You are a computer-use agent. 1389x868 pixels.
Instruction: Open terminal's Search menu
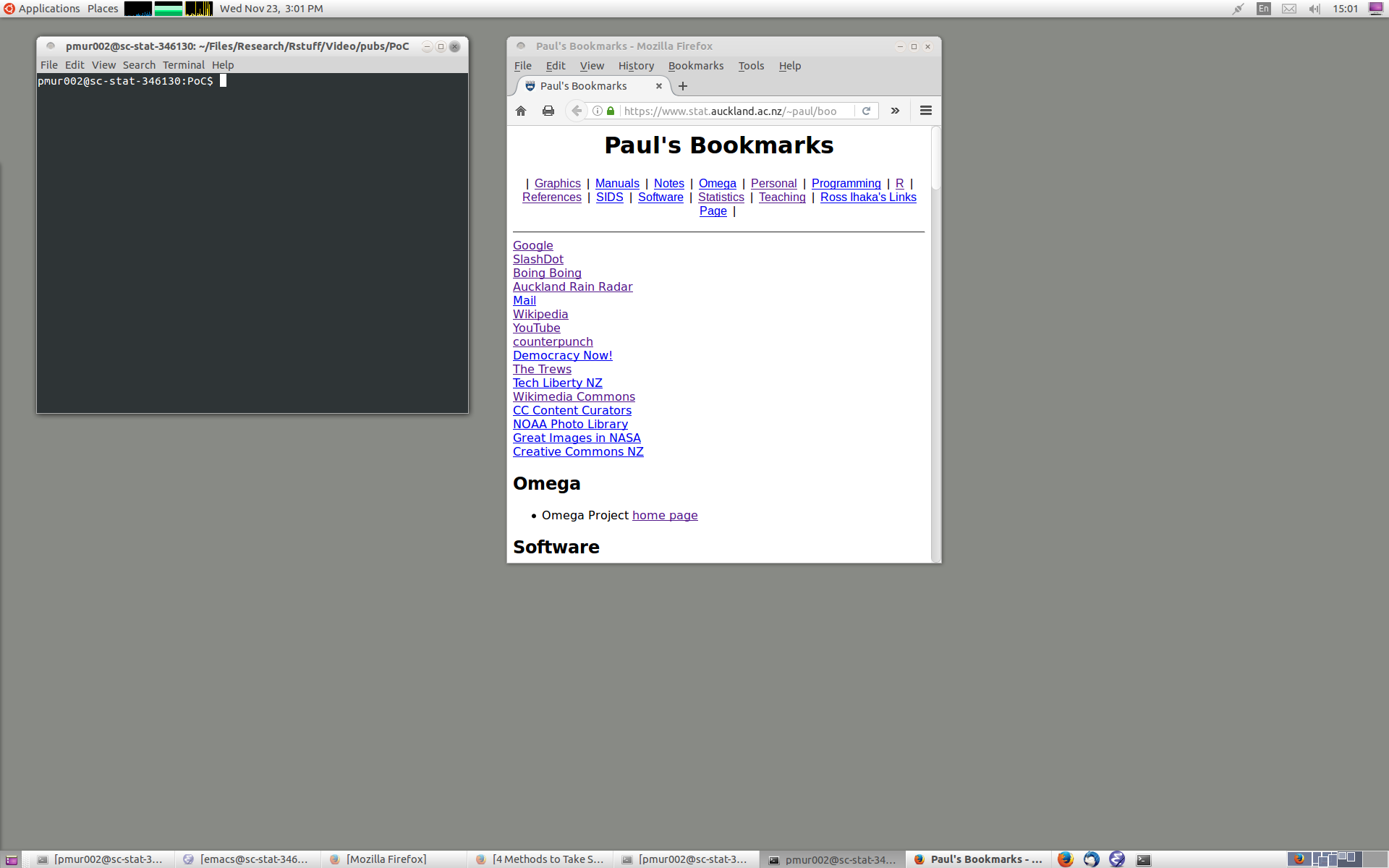[139, 65]
